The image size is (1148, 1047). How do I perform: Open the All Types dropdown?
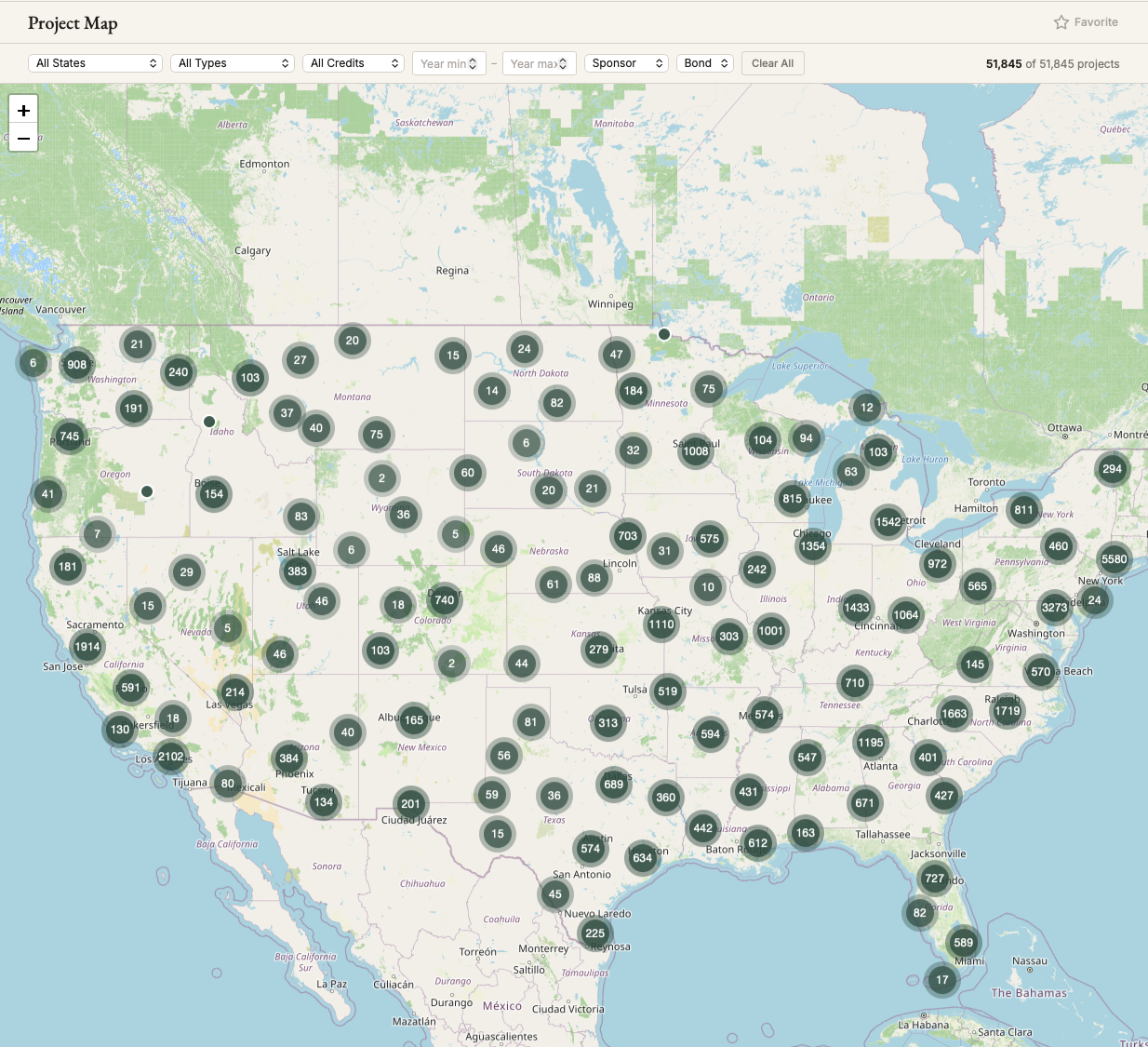point(234,63)
